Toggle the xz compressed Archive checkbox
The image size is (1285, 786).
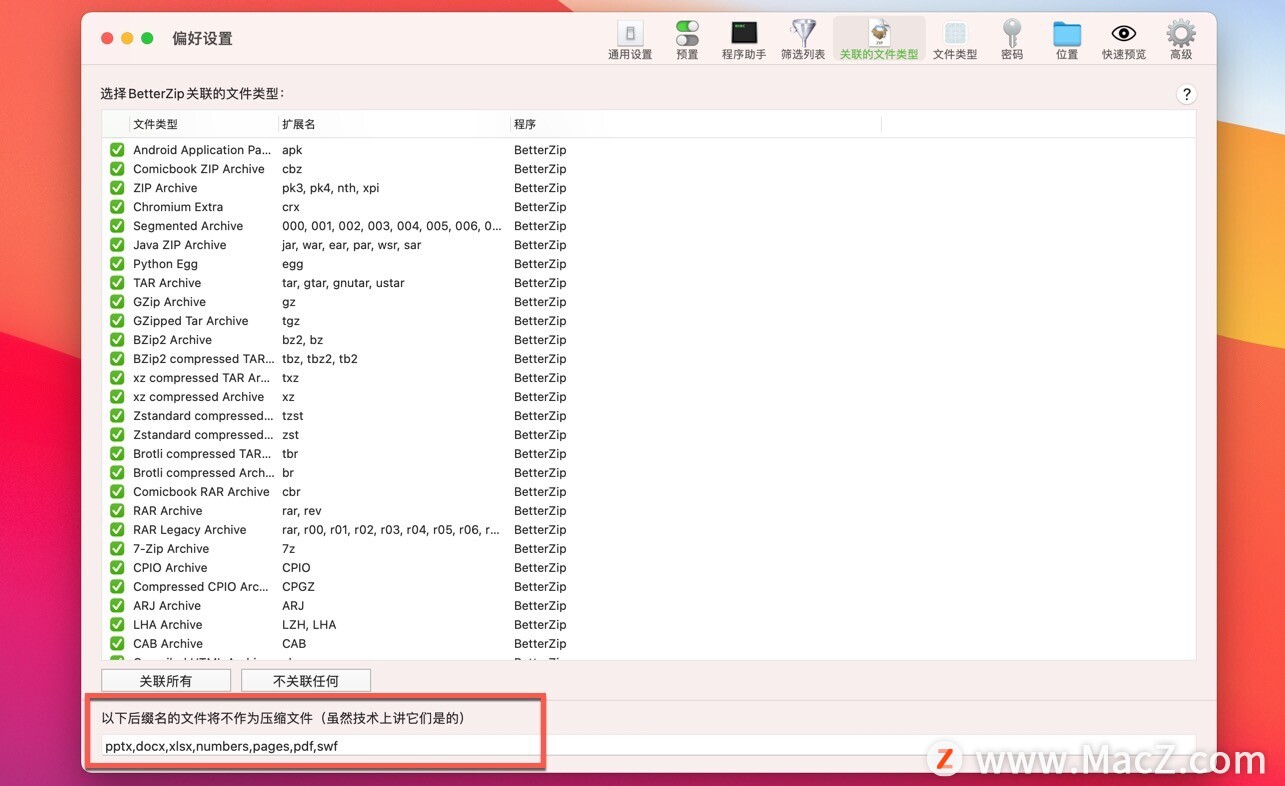[x=117, y=397]
